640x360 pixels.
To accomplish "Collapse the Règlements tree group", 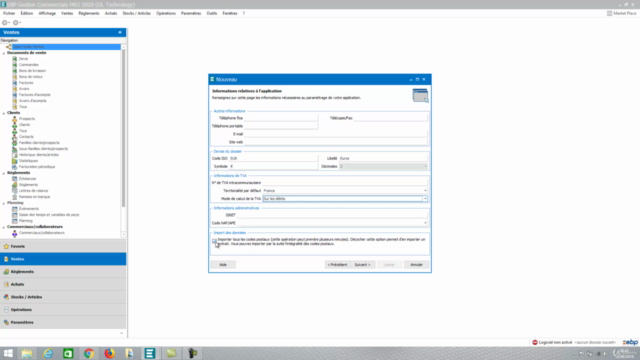I will 4,173.
